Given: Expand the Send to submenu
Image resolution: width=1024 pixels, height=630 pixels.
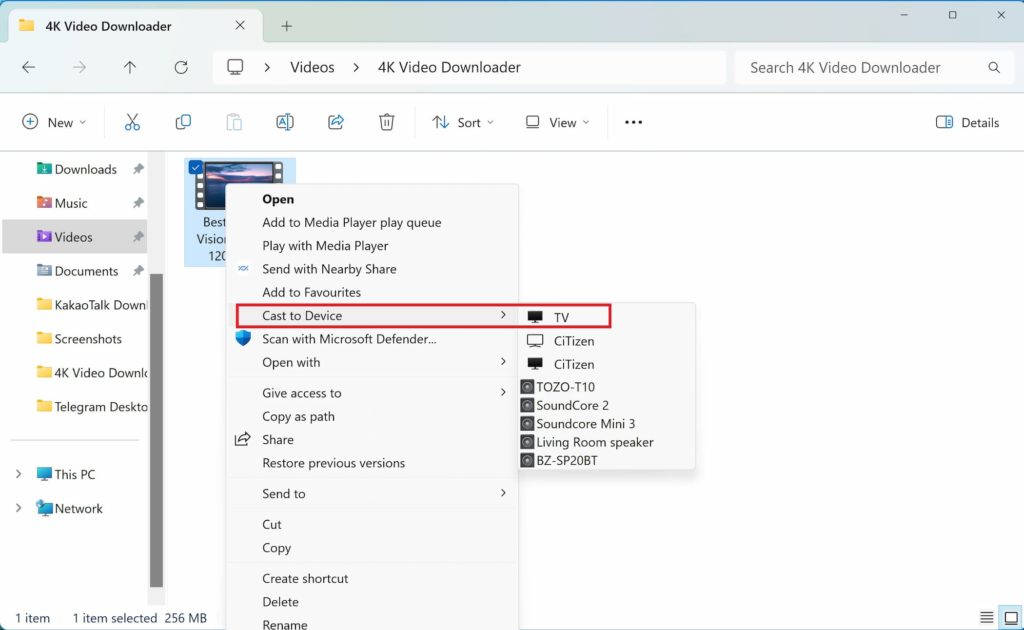Looking at the screenshot, I should 503,493.
